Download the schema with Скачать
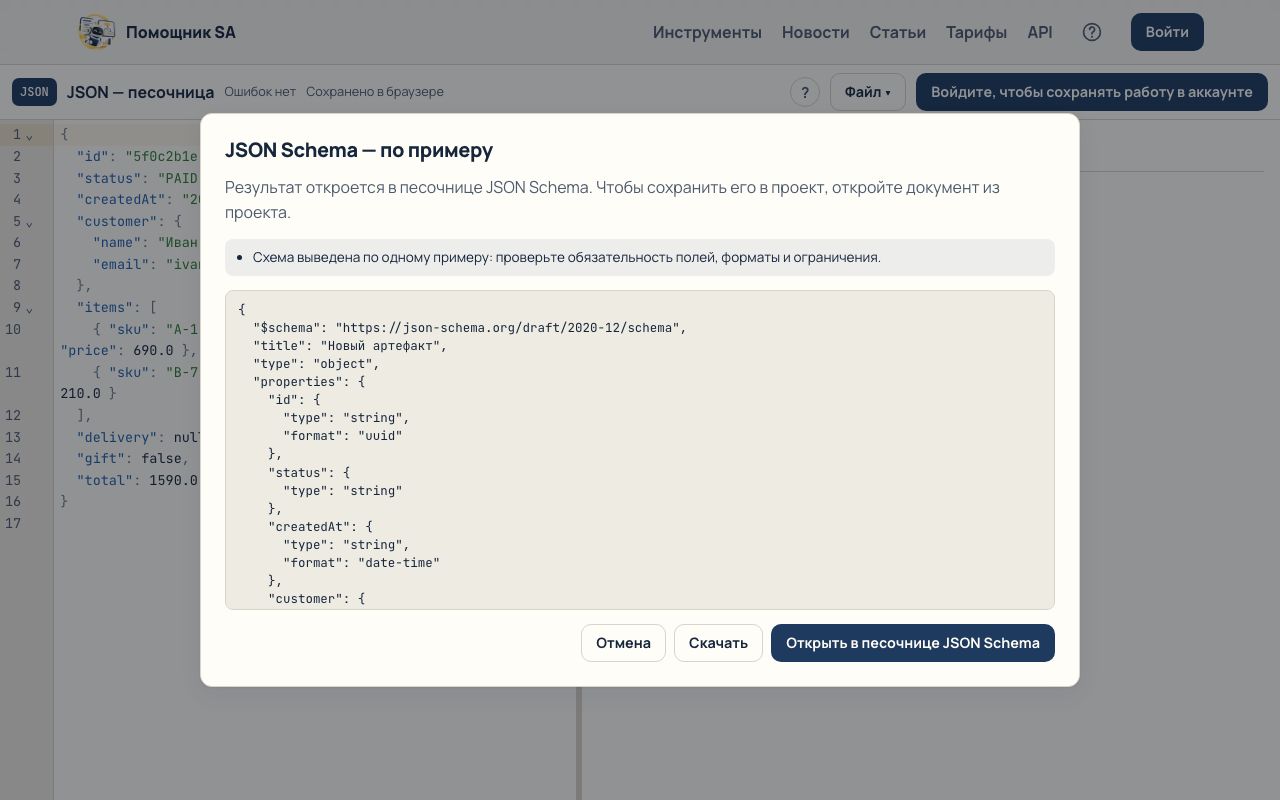The height and width of the screenshot is (800, 1280). coord(718,643)
